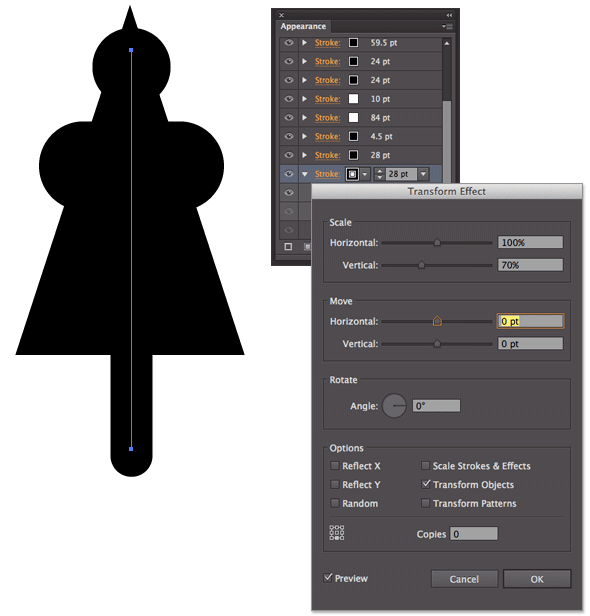
Task: Uncheck the Transform Objects checkbox
Action: pyautogui.click(x=426, y=484)
